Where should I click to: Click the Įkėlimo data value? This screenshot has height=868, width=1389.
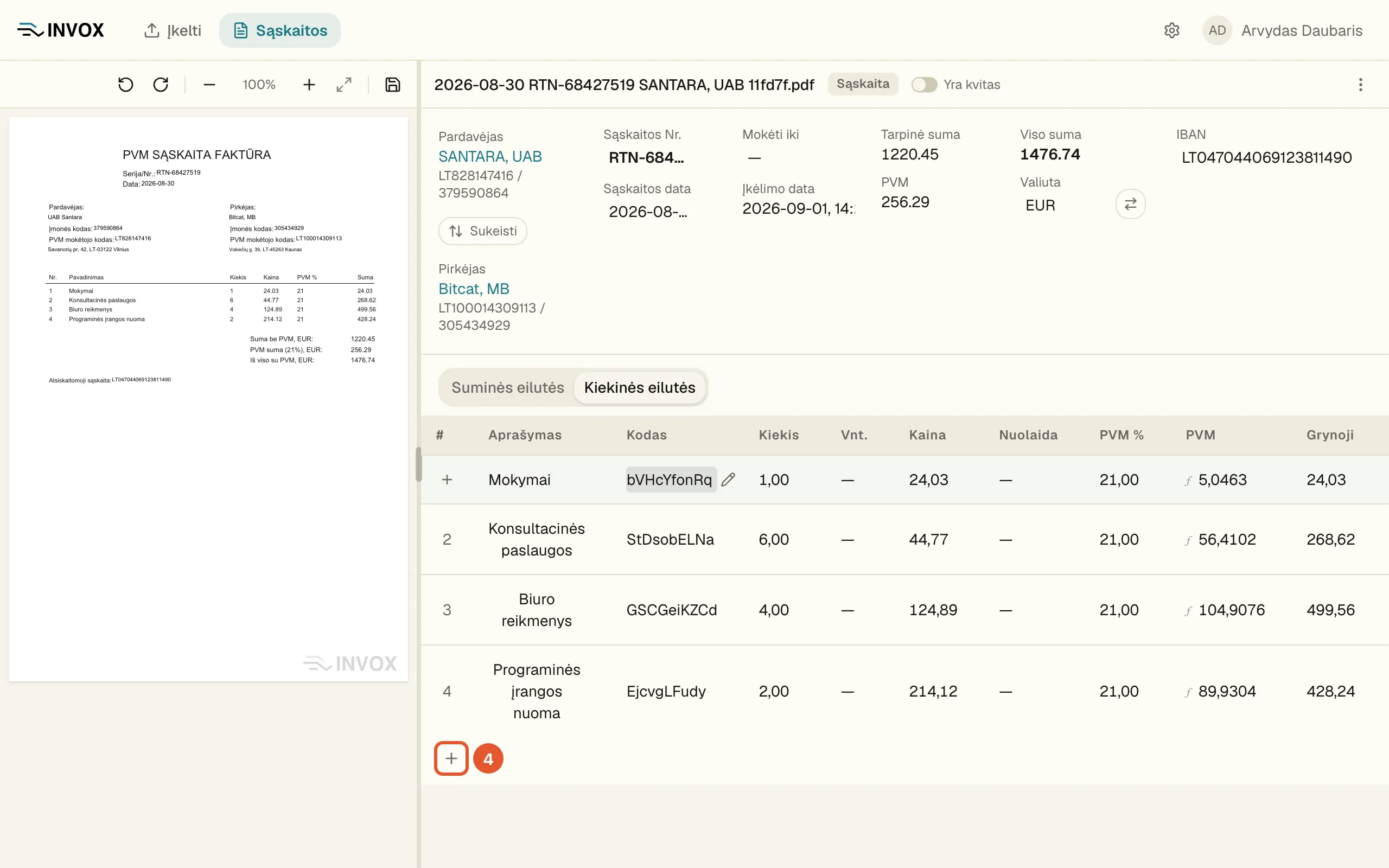click(x=798, y=208)
